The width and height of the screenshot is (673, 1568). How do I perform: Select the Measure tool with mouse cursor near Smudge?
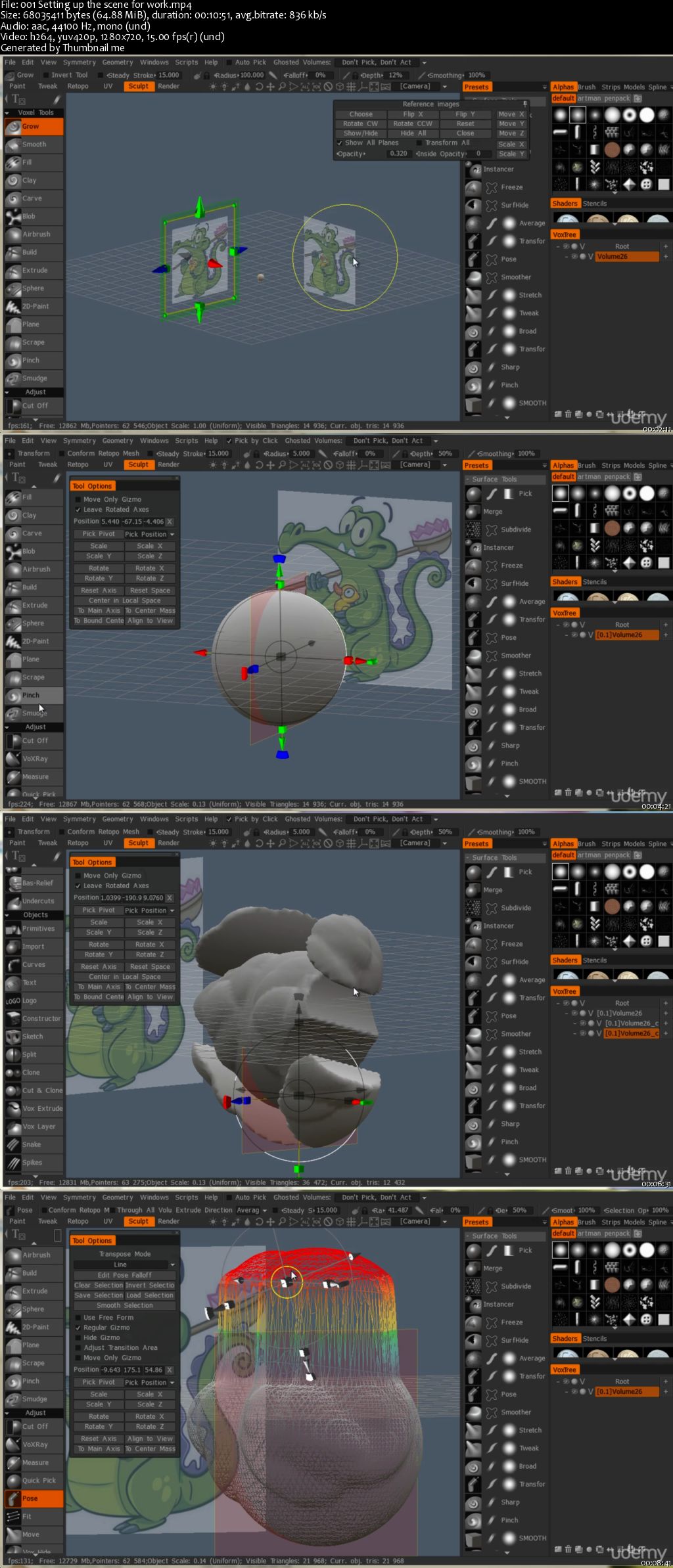click(34, 776)
